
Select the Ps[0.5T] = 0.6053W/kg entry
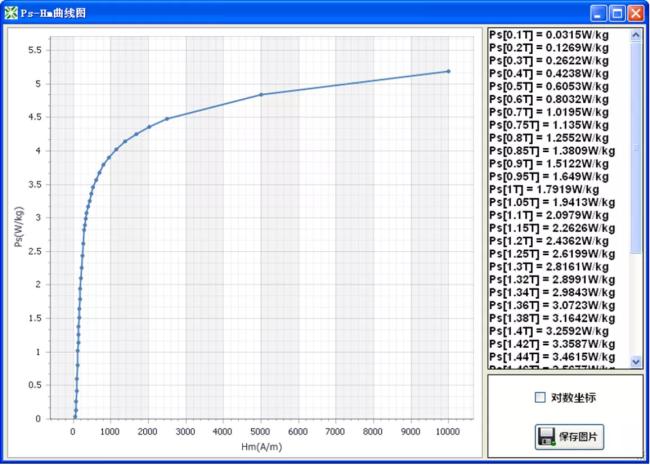[550, 86]
